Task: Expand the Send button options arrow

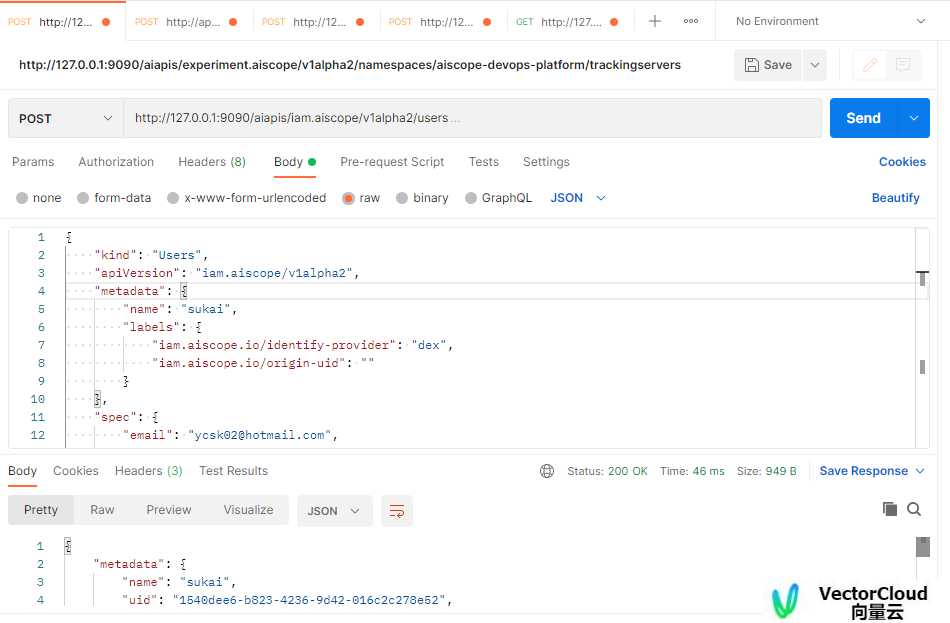Action: (914, 118)
